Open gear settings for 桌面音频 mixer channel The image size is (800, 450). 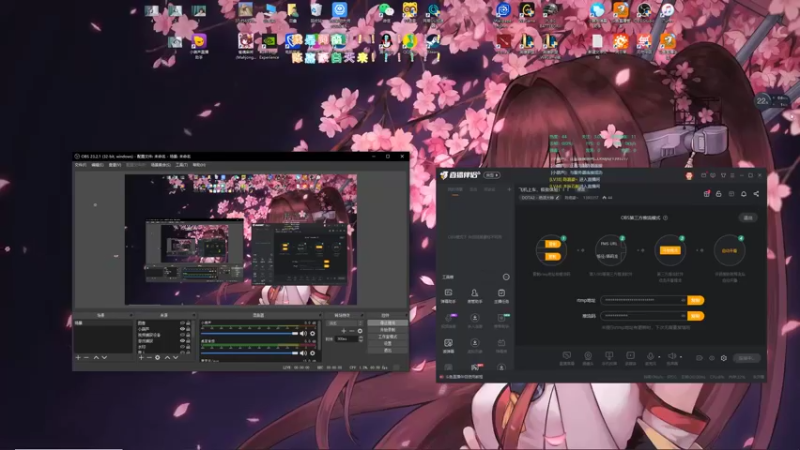(x=312, y=353)
